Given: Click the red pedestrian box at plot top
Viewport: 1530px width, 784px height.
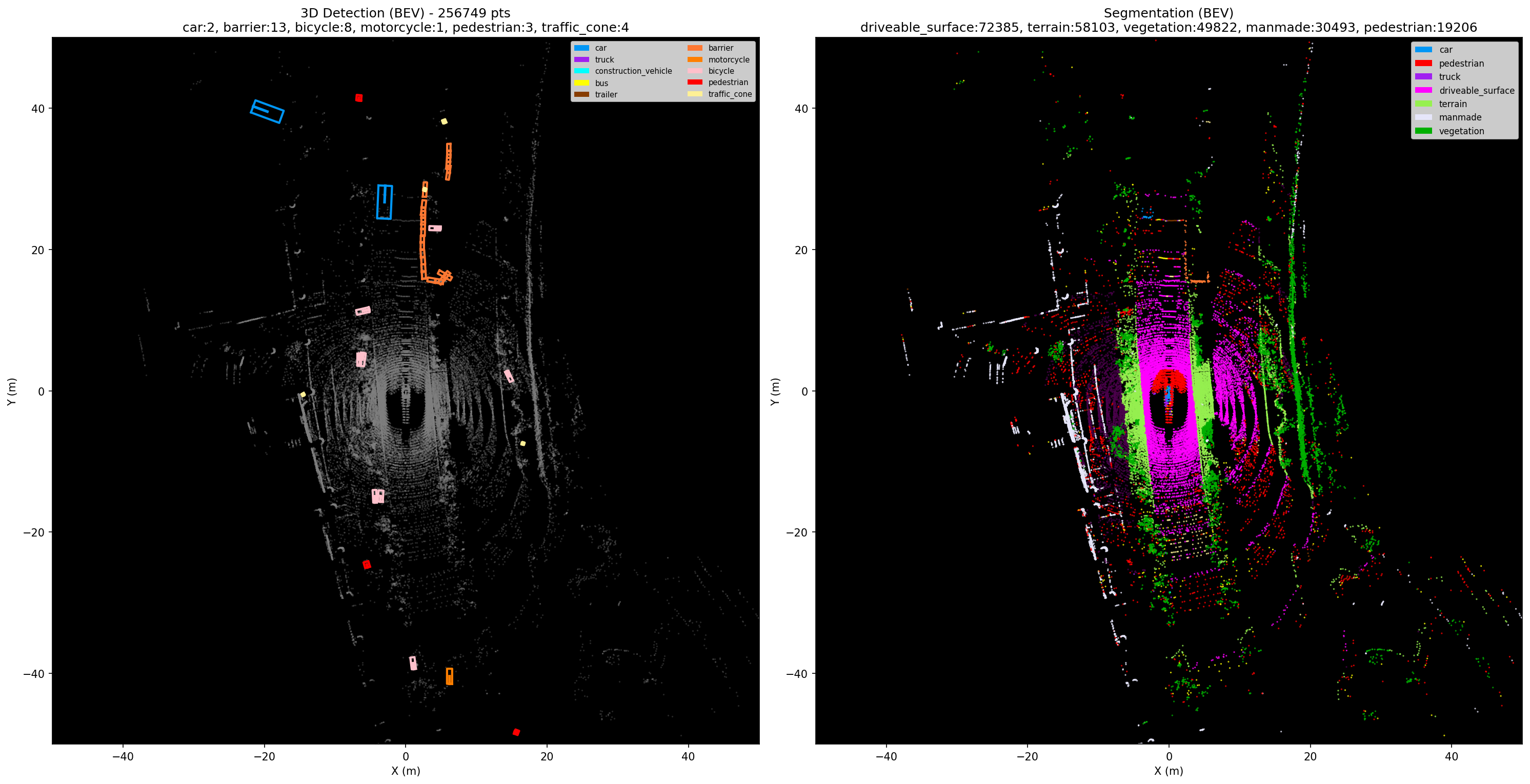Looking at the screenshot, I should tap(359, 98).
